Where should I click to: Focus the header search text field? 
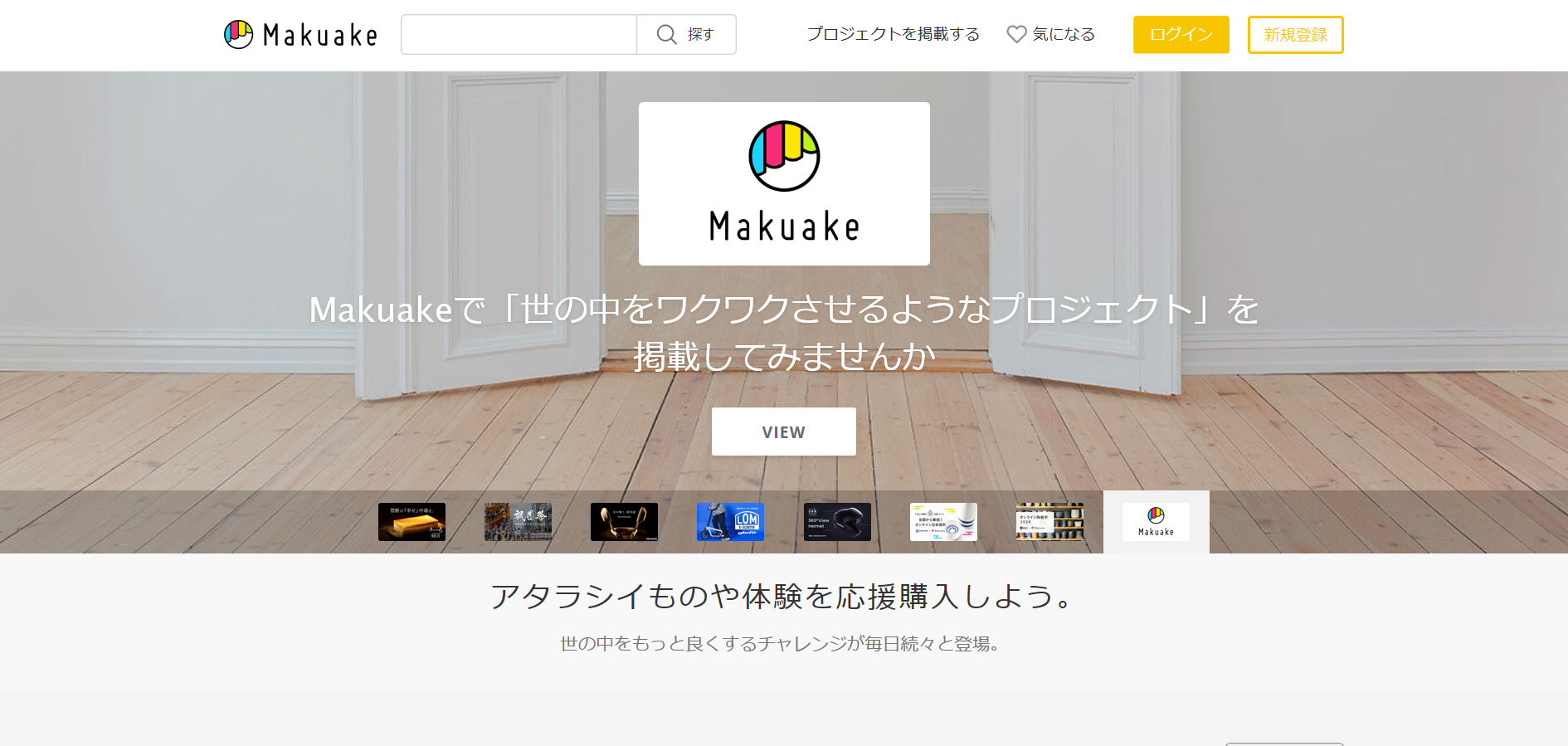[519, 35]
